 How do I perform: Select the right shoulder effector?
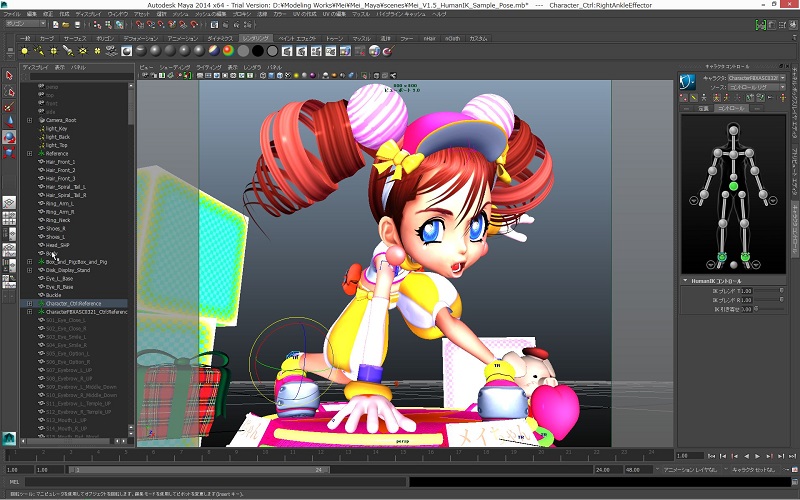click(718, 153)
